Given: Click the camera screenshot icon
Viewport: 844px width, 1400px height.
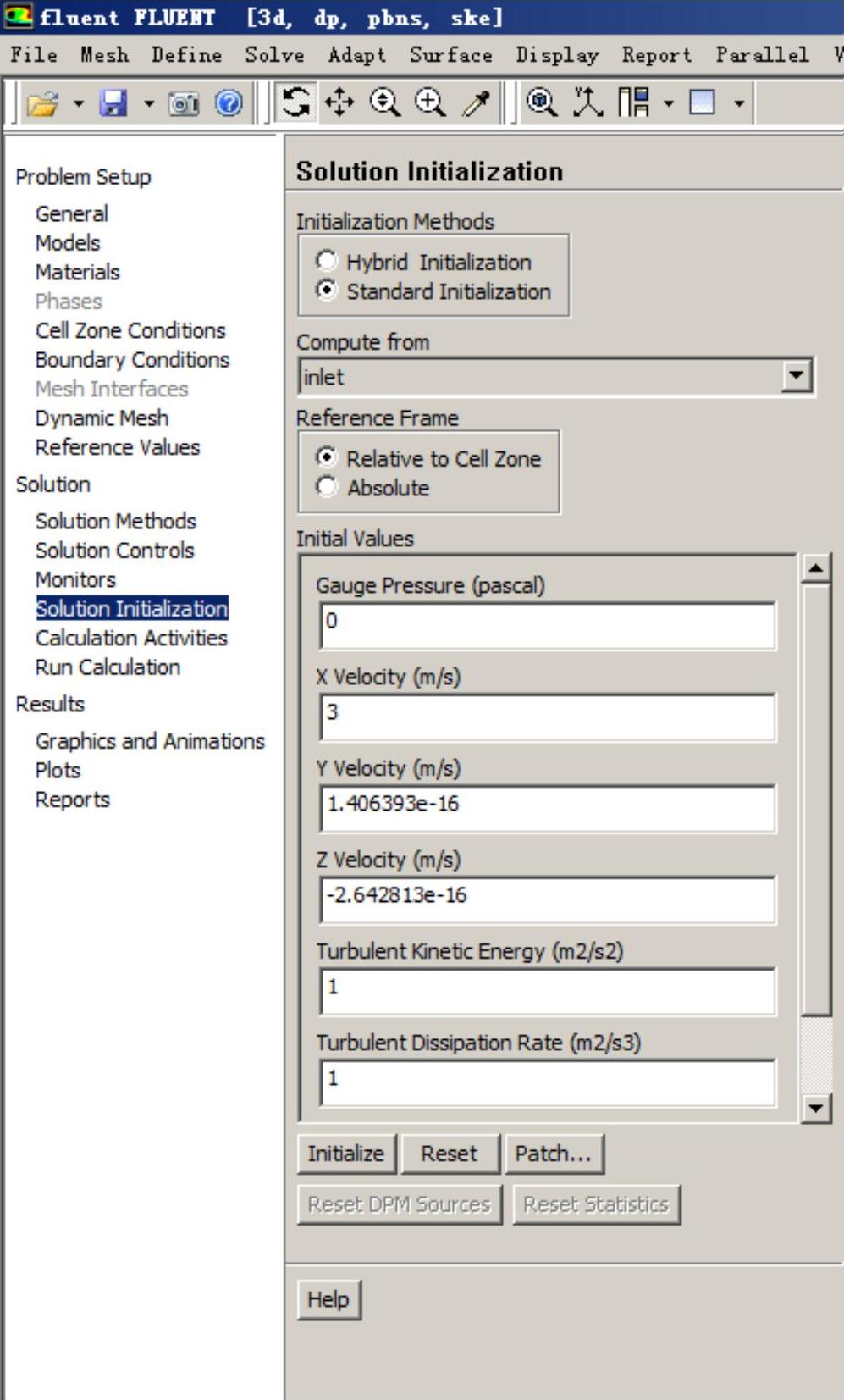Looking at the screenshot, I should [183, 103].
